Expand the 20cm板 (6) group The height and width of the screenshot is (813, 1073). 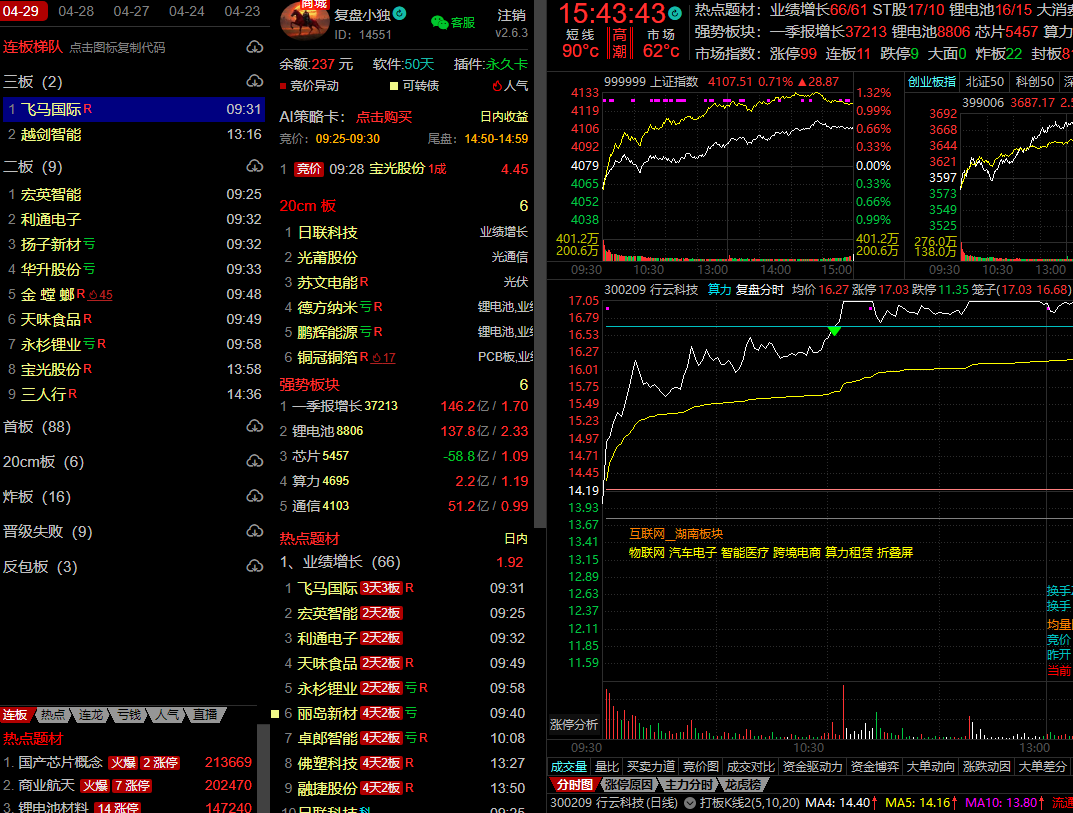pos(43,462)
